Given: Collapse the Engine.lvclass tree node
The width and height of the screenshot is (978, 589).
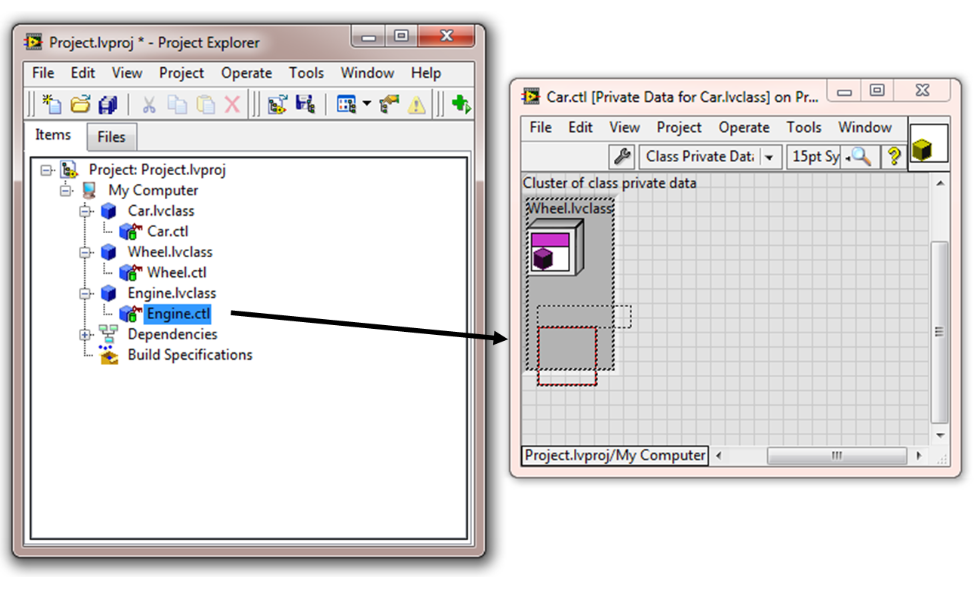Looking at the screenshot, I should (x=85, y=293).
